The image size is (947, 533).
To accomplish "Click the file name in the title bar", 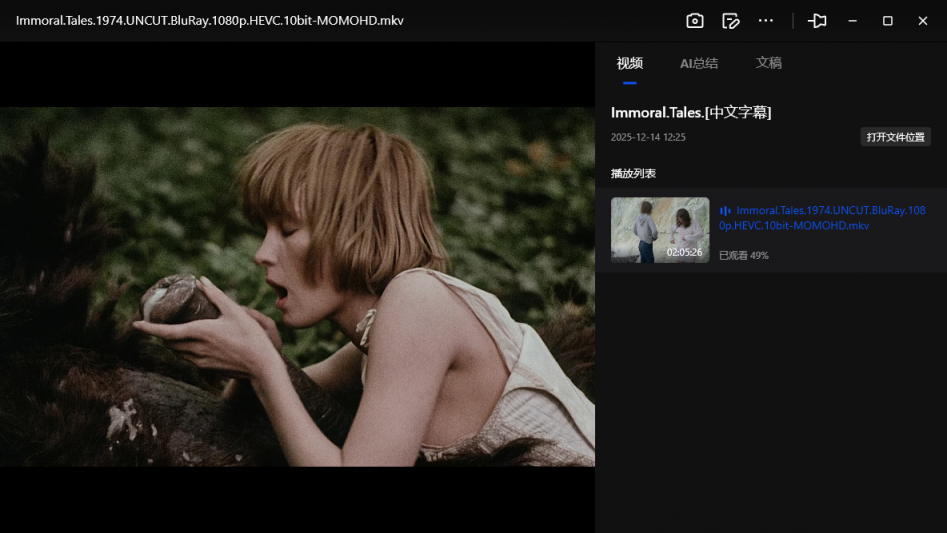I will tap(210, 21).
